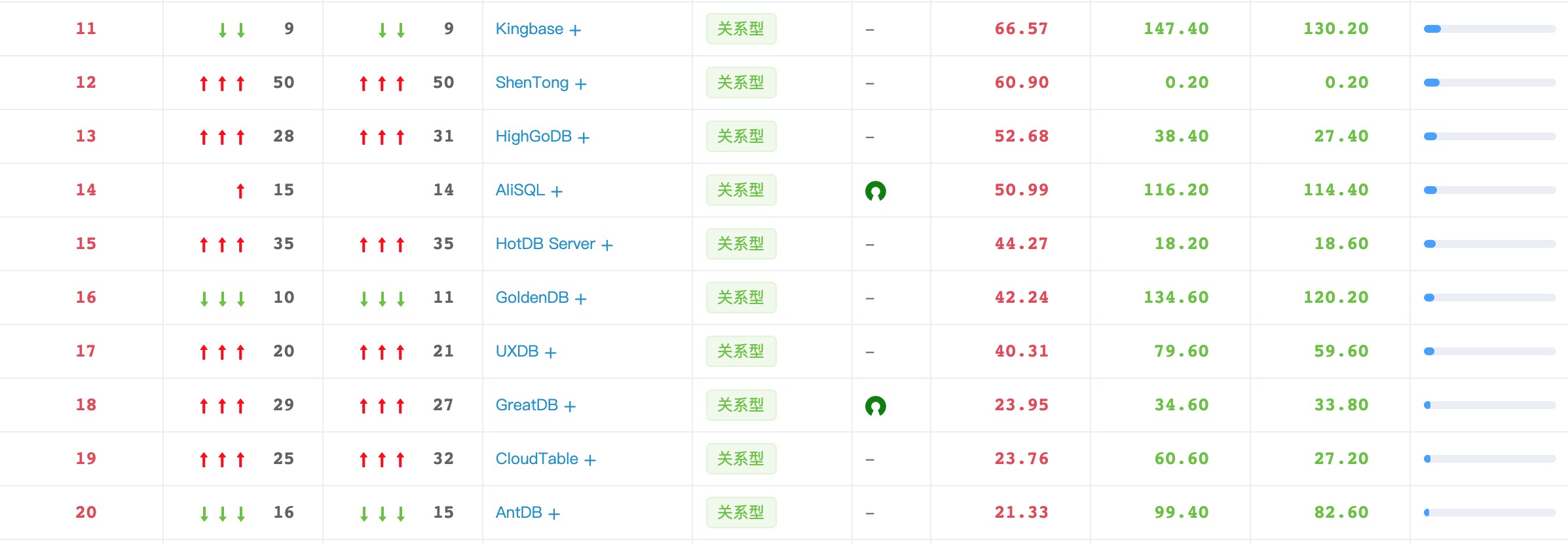Click the 关系型 tag in GoldenDB row
This screenshot has width=1568, height=544.
point(741,298)
